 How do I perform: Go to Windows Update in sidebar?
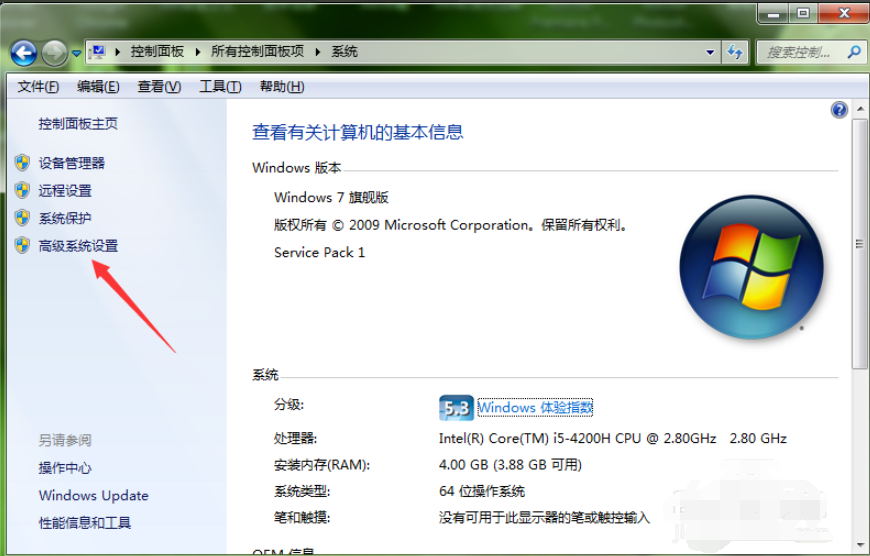tap(93, 495)
